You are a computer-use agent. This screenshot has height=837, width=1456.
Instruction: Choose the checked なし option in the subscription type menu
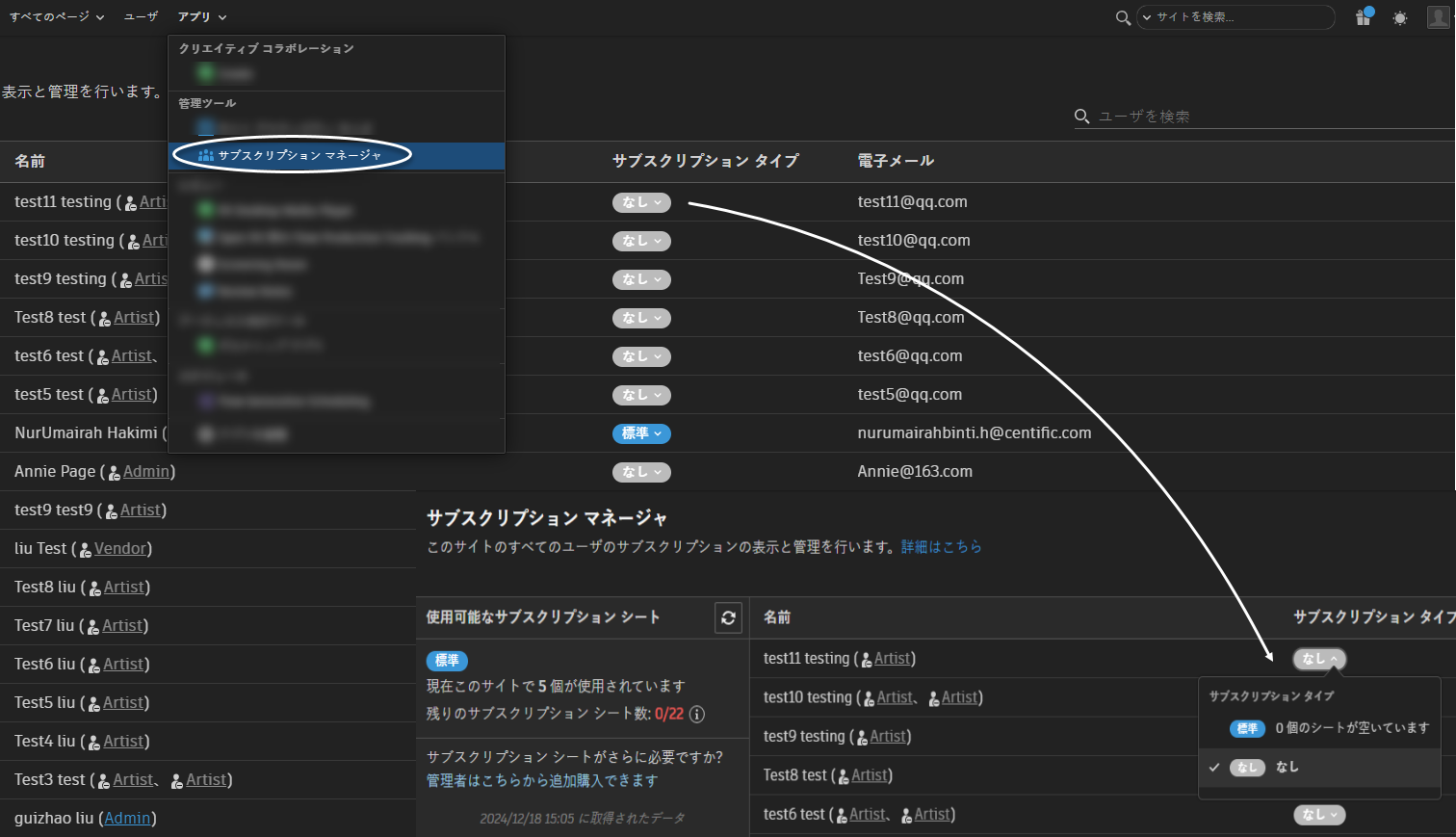coord(1319,768)
